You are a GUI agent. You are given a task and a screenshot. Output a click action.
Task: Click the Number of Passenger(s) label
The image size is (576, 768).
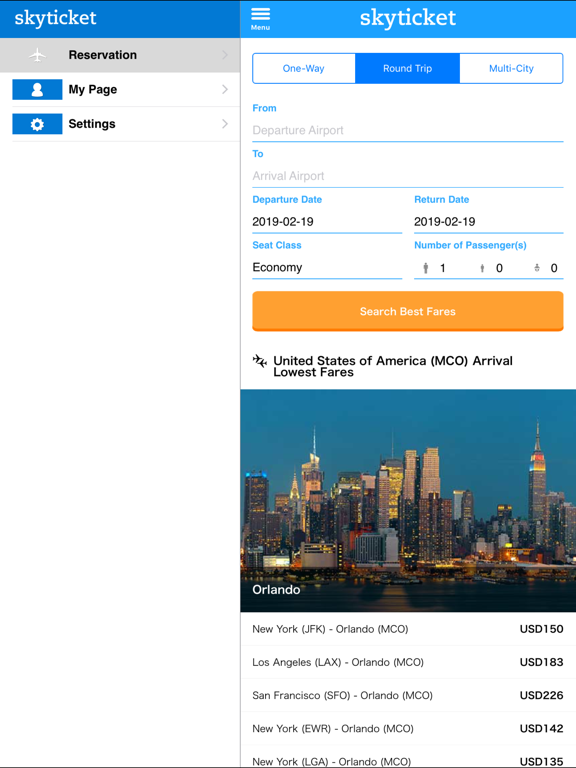click(470, 245)
